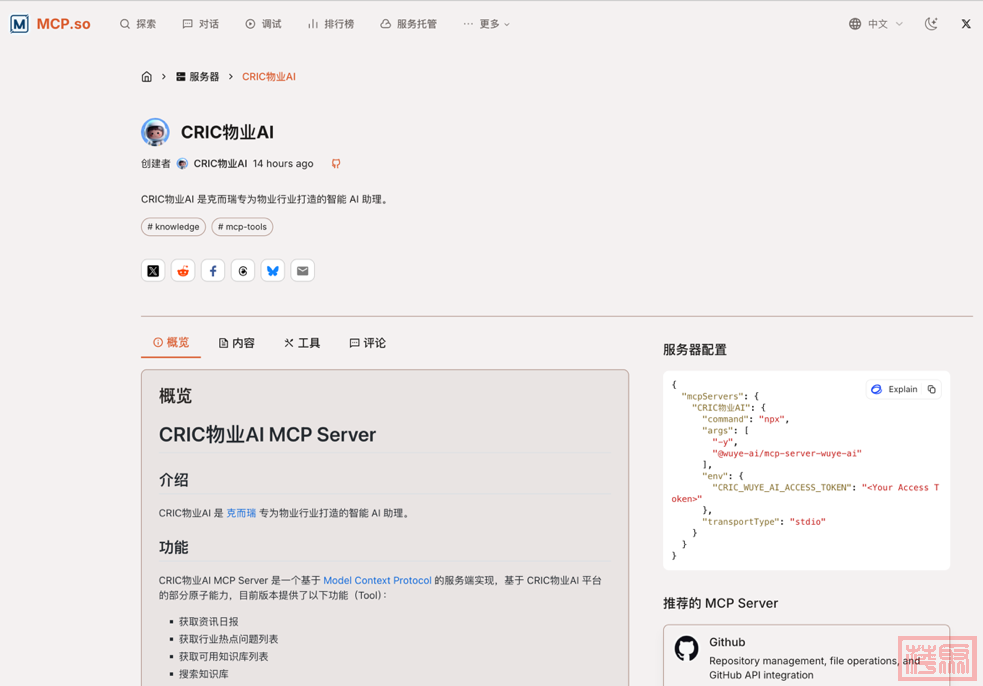This screenshot has height=686, width=983.
Task: Click the CRIC物业AI MCP Server heading
Action: 268,435
